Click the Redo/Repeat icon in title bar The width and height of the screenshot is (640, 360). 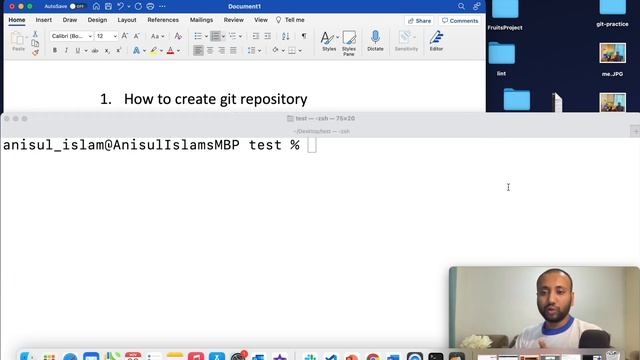(x=138, y=7)
